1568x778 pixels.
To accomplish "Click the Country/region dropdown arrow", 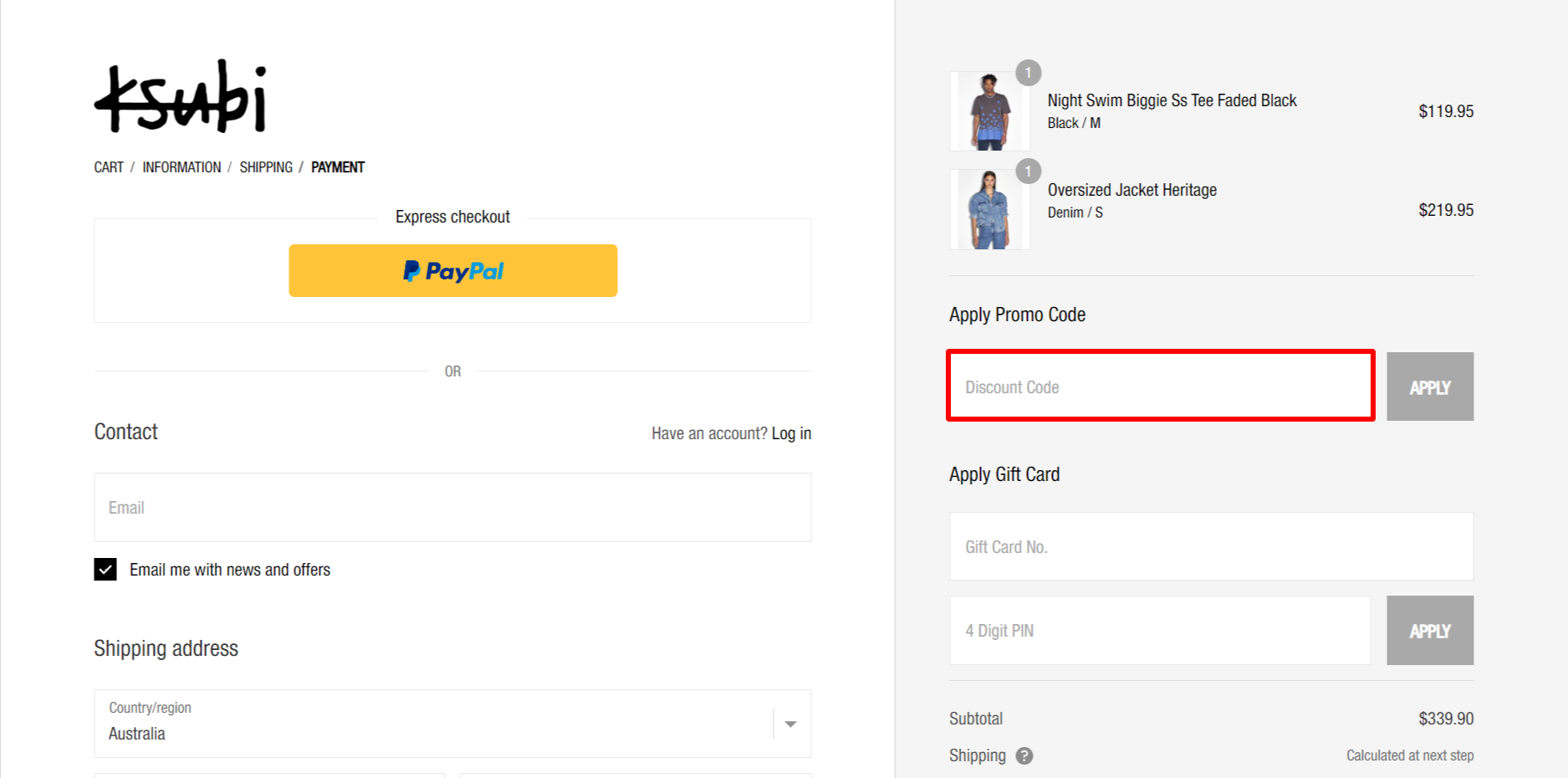I will pos(789,724).
